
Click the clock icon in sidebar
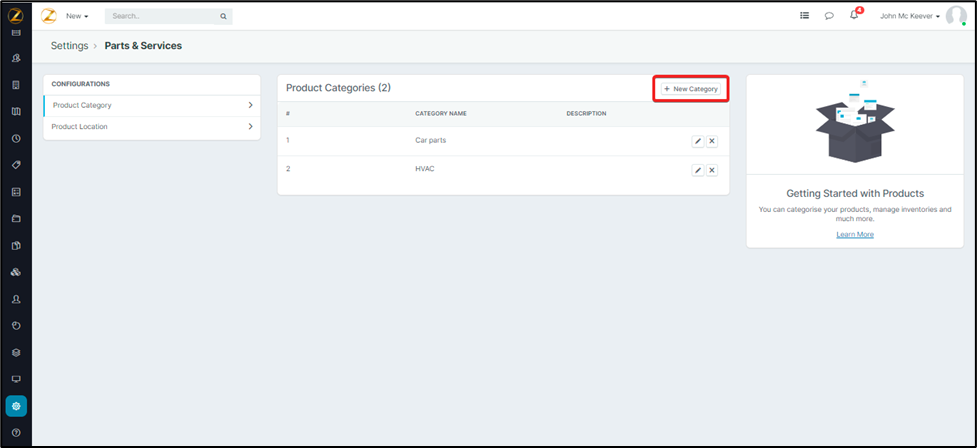click(16, 138)
